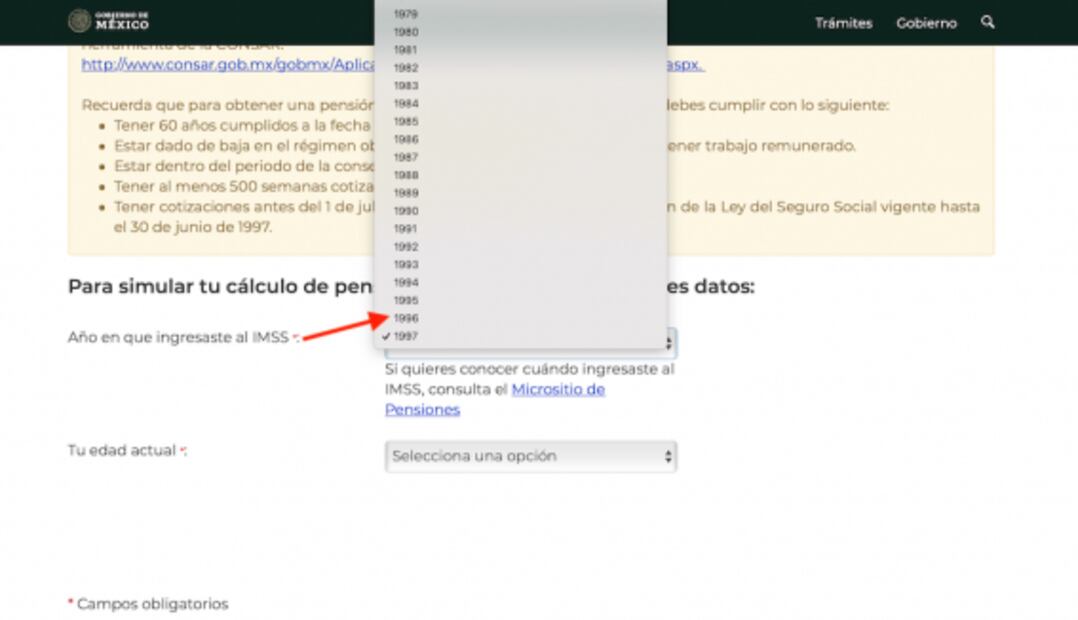Open the search magnifier icon
1078x620 pixels.
tap(988, 22)
